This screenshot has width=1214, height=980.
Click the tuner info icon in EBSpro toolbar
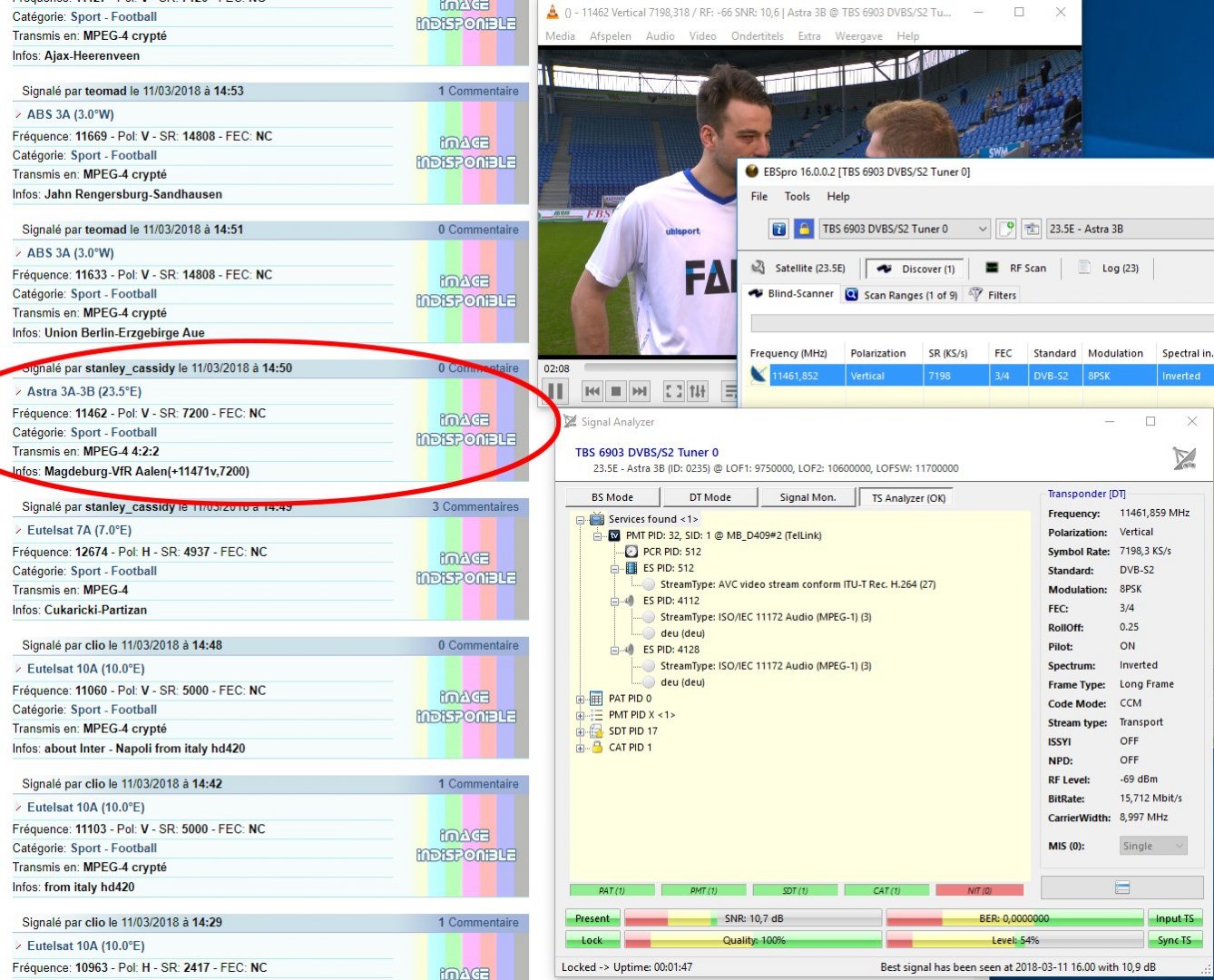[x=778, y=229]
